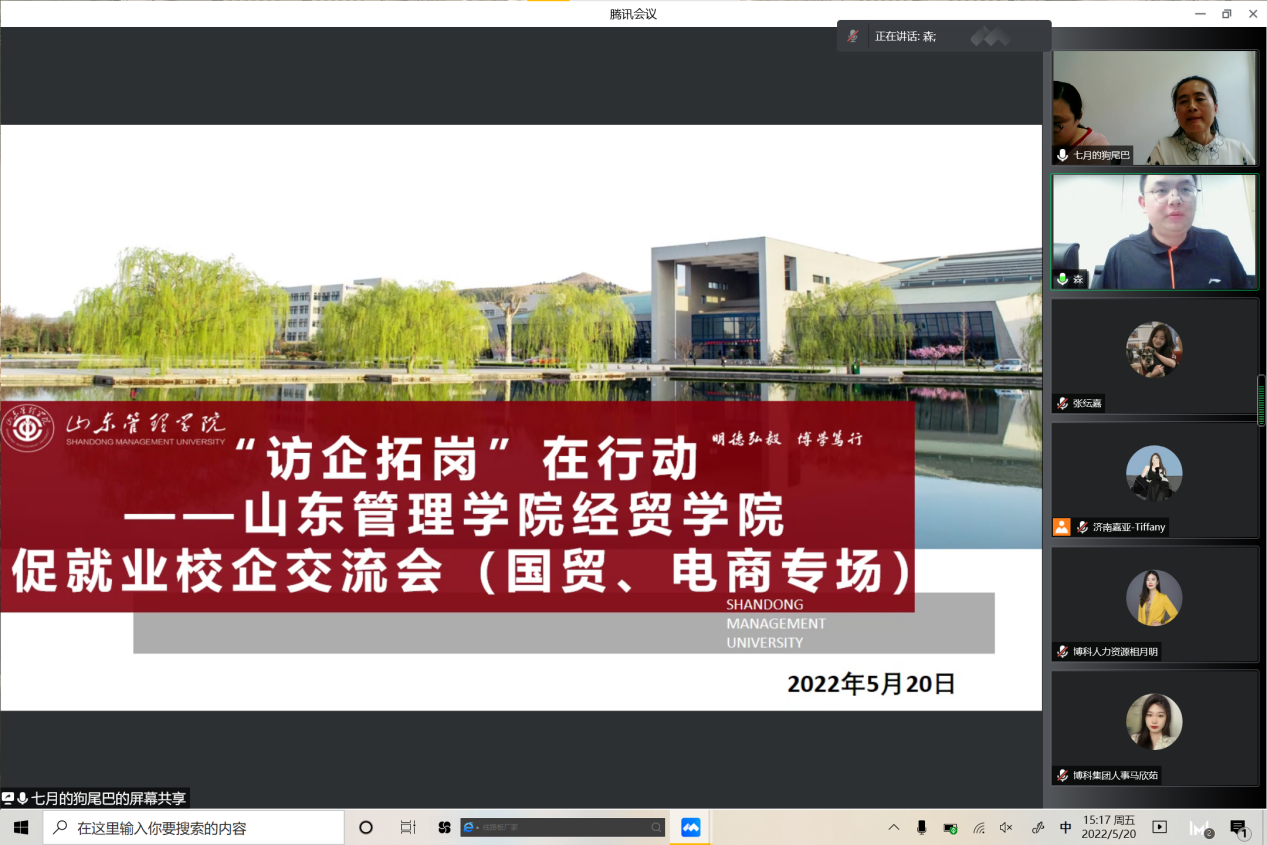This screenshot has width=1267, height=845.
Task: Select the speaker 森 video thumbnail
Action: [1155, 232]
